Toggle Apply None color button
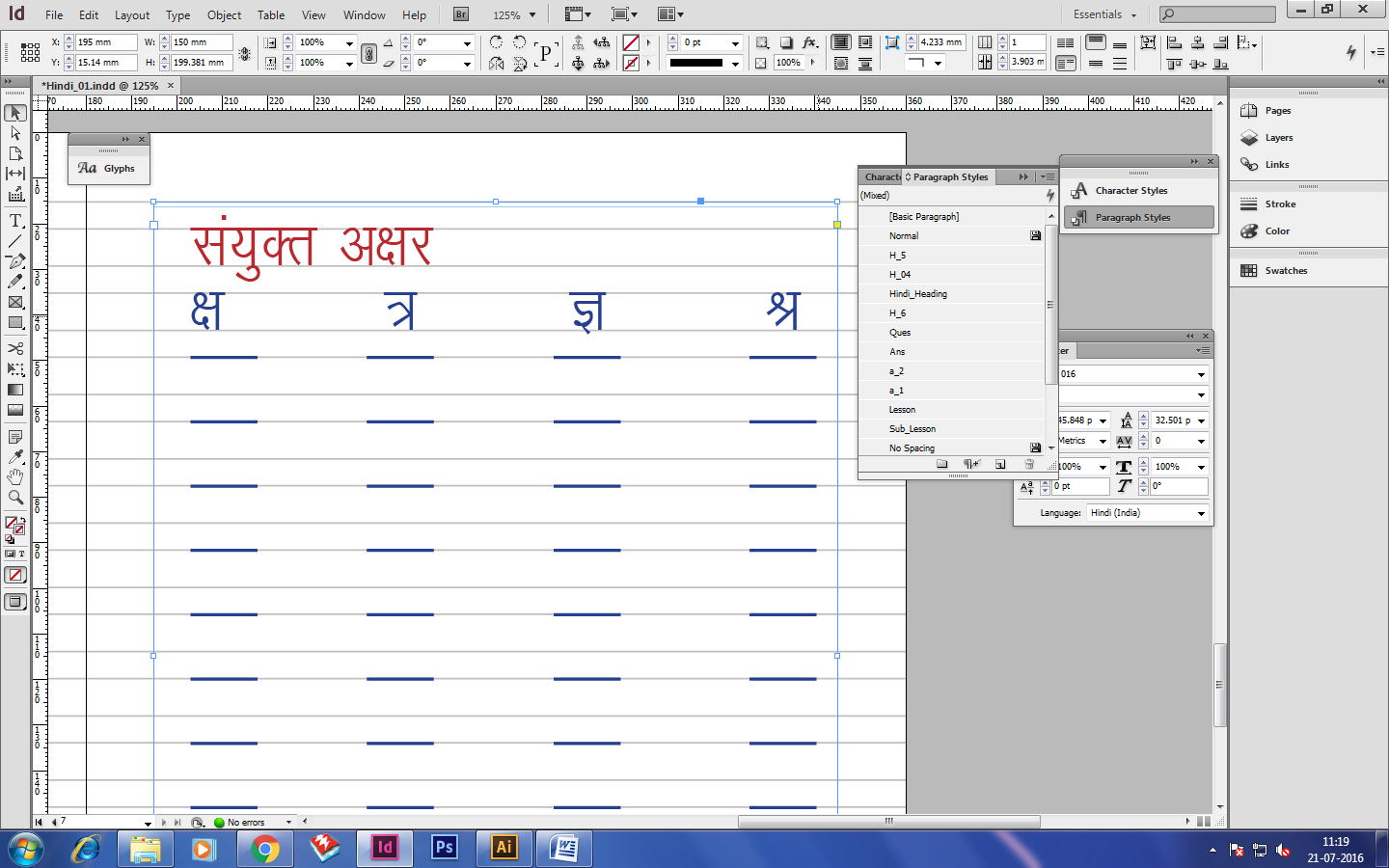Viewport: 1389px width, 868px height. (15, 575)
